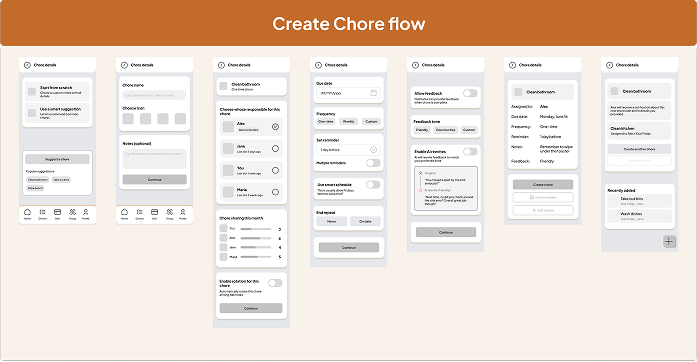Click the Notes (optional) text area
This screenshot has height=362, width=697.
(155, 159)
